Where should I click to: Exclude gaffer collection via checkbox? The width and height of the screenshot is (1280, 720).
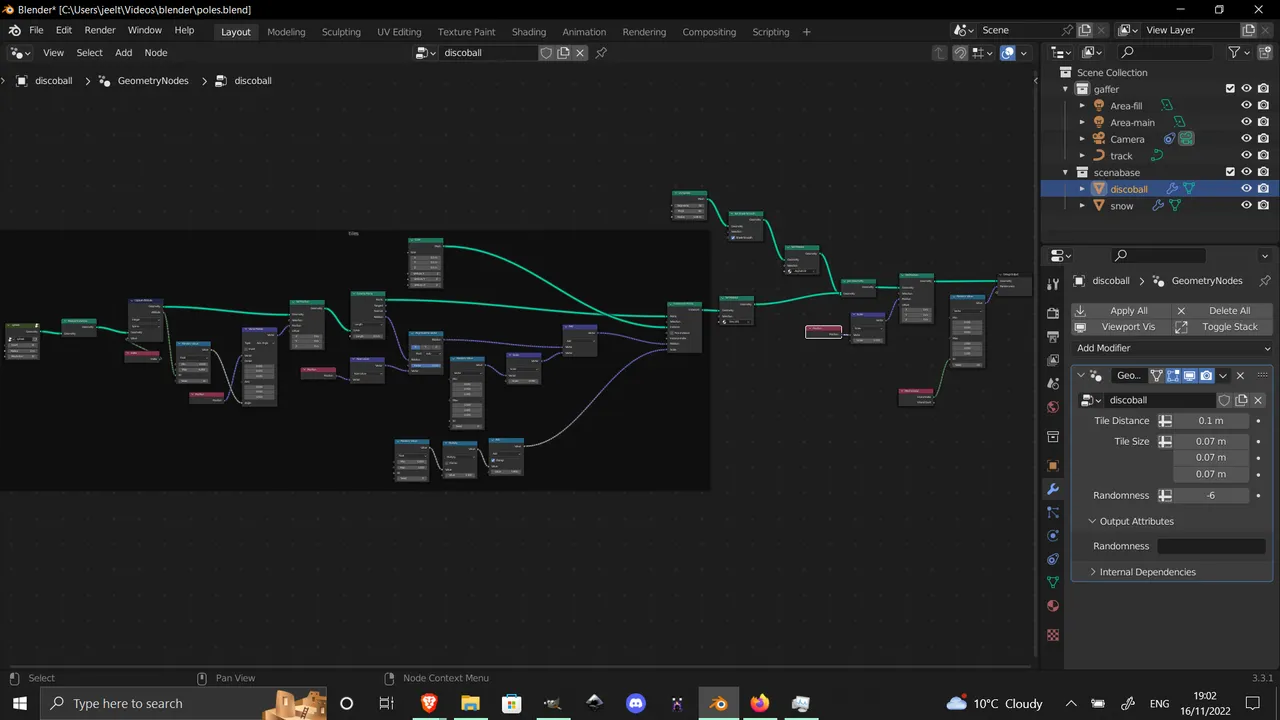(1230, 89)
